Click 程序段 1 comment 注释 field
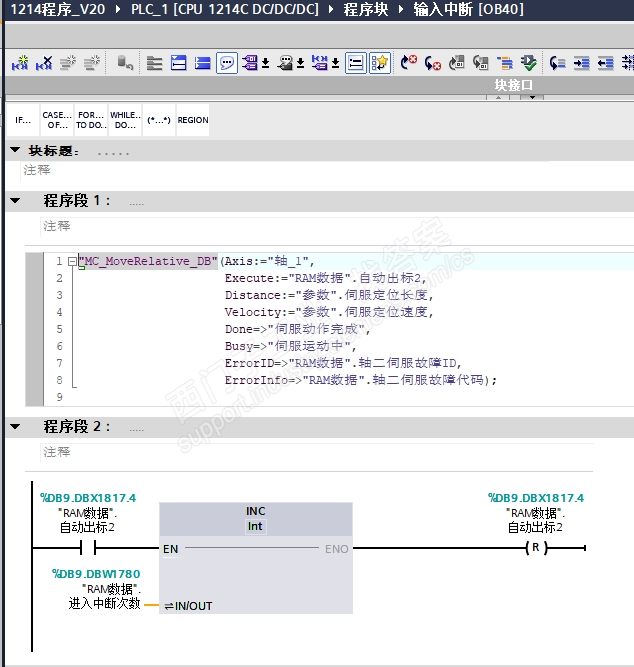Viewport: 634px width, 667px height. pos(337,226)
